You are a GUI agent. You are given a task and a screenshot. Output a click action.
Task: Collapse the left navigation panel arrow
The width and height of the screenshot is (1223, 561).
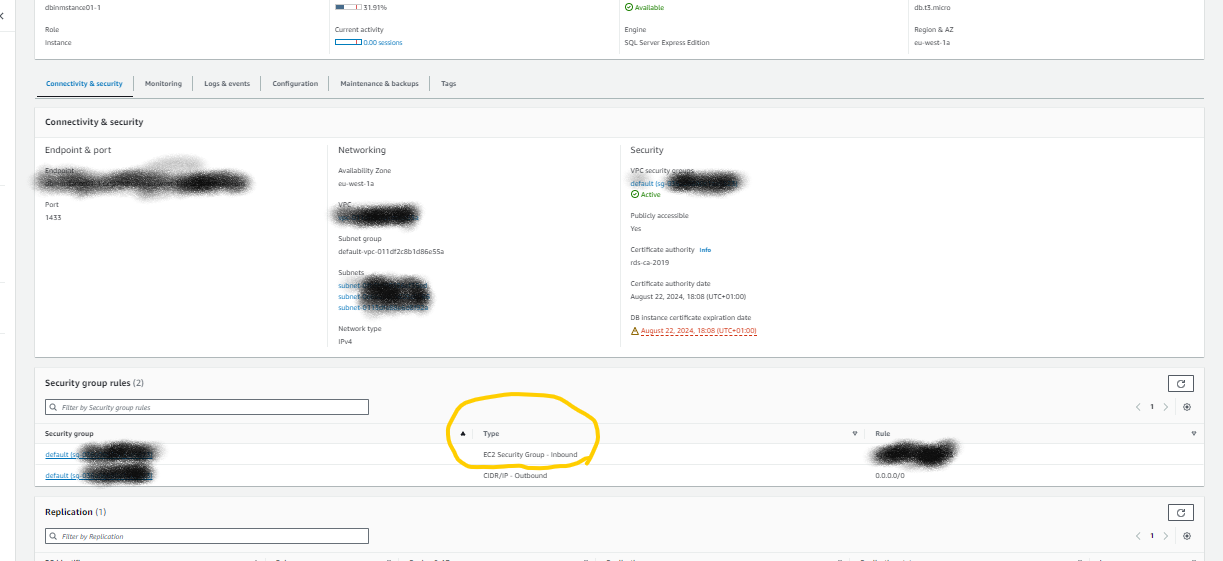[3, 16]
